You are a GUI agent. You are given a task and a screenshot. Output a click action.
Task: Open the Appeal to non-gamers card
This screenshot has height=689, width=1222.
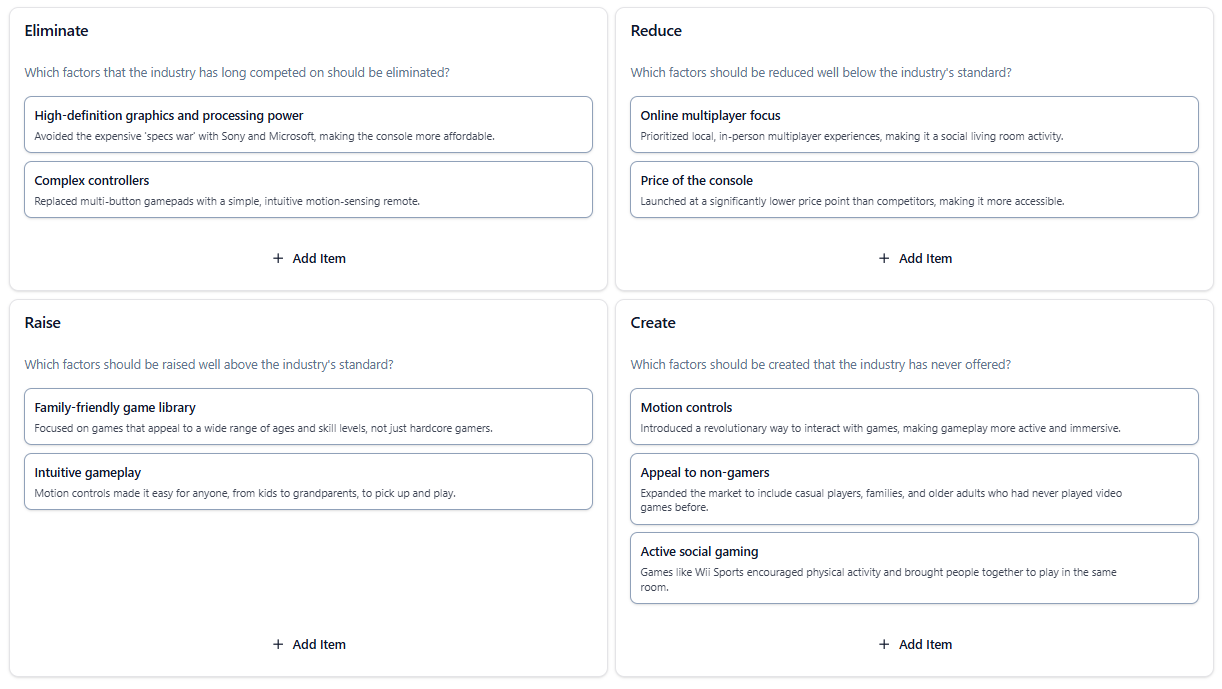coord(914,489)
